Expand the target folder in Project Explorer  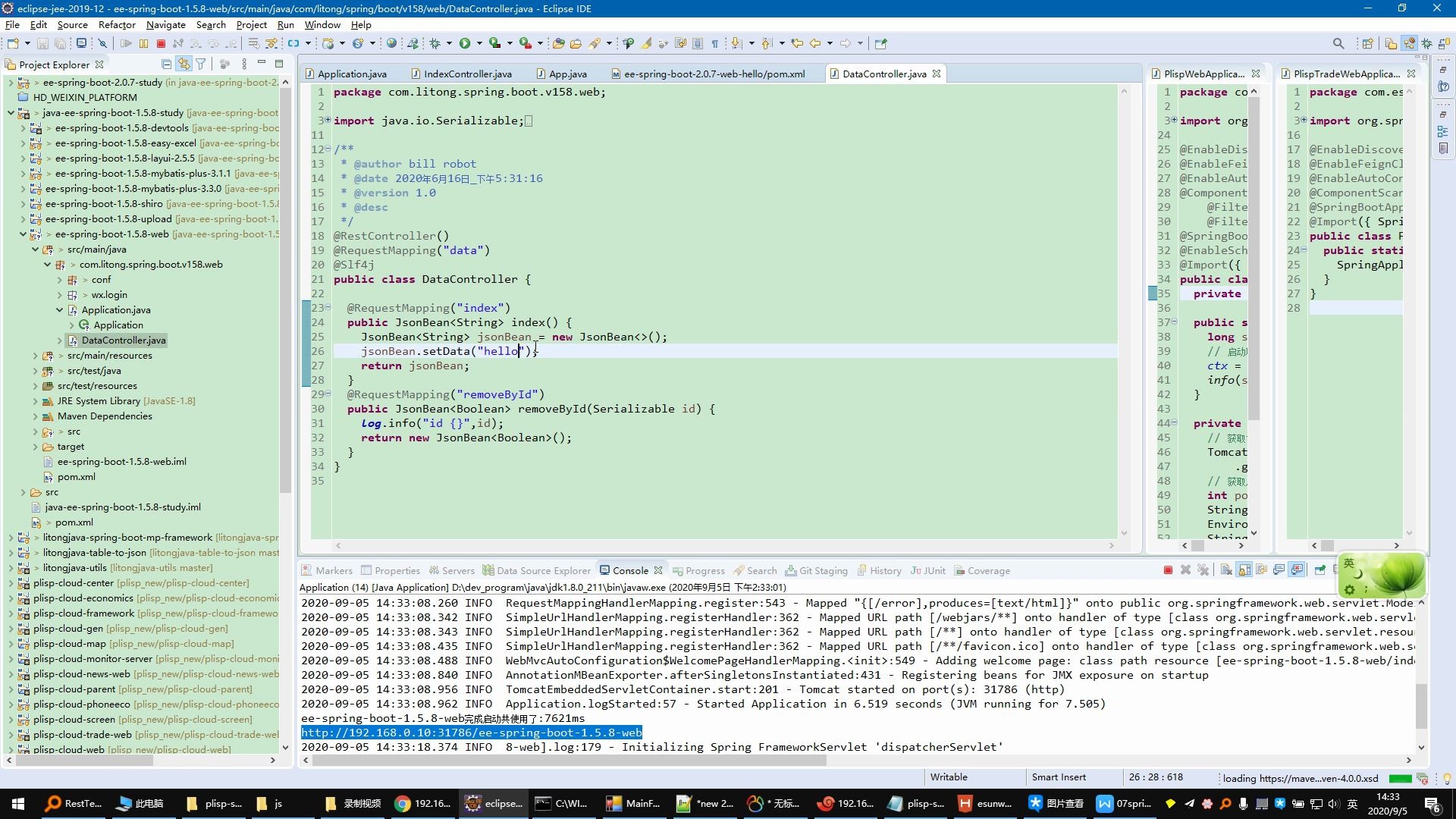37,446
